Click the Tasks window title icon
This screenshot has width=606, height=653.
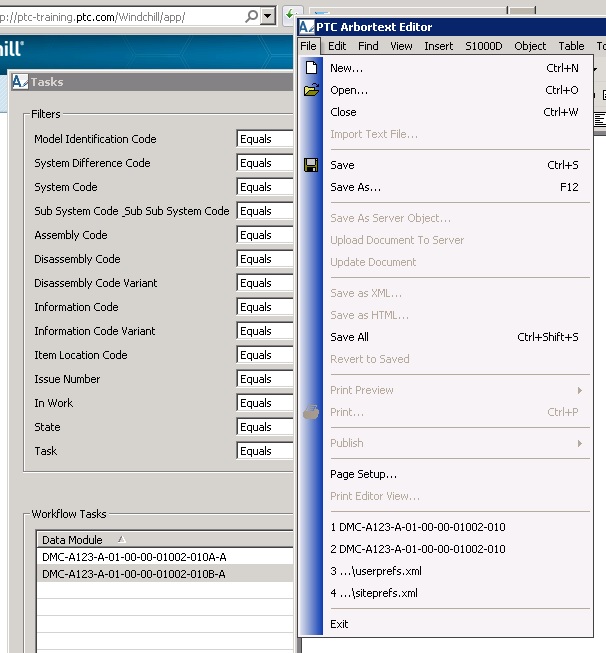tap(19, 82)
